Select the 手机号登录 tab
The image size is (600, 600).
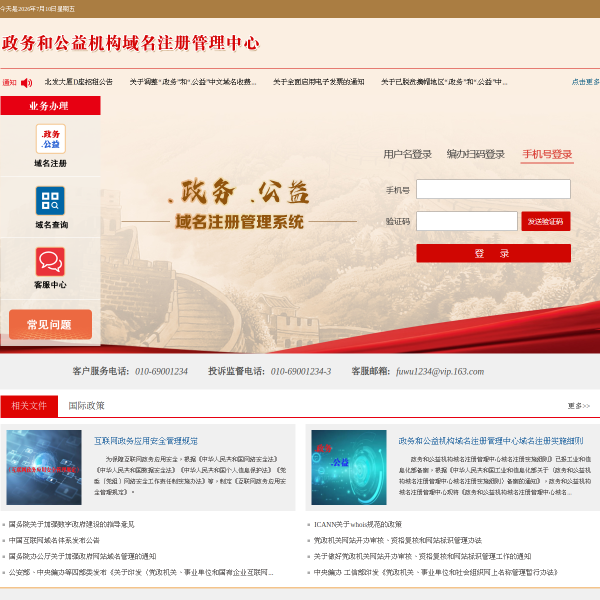click(547, 154)
